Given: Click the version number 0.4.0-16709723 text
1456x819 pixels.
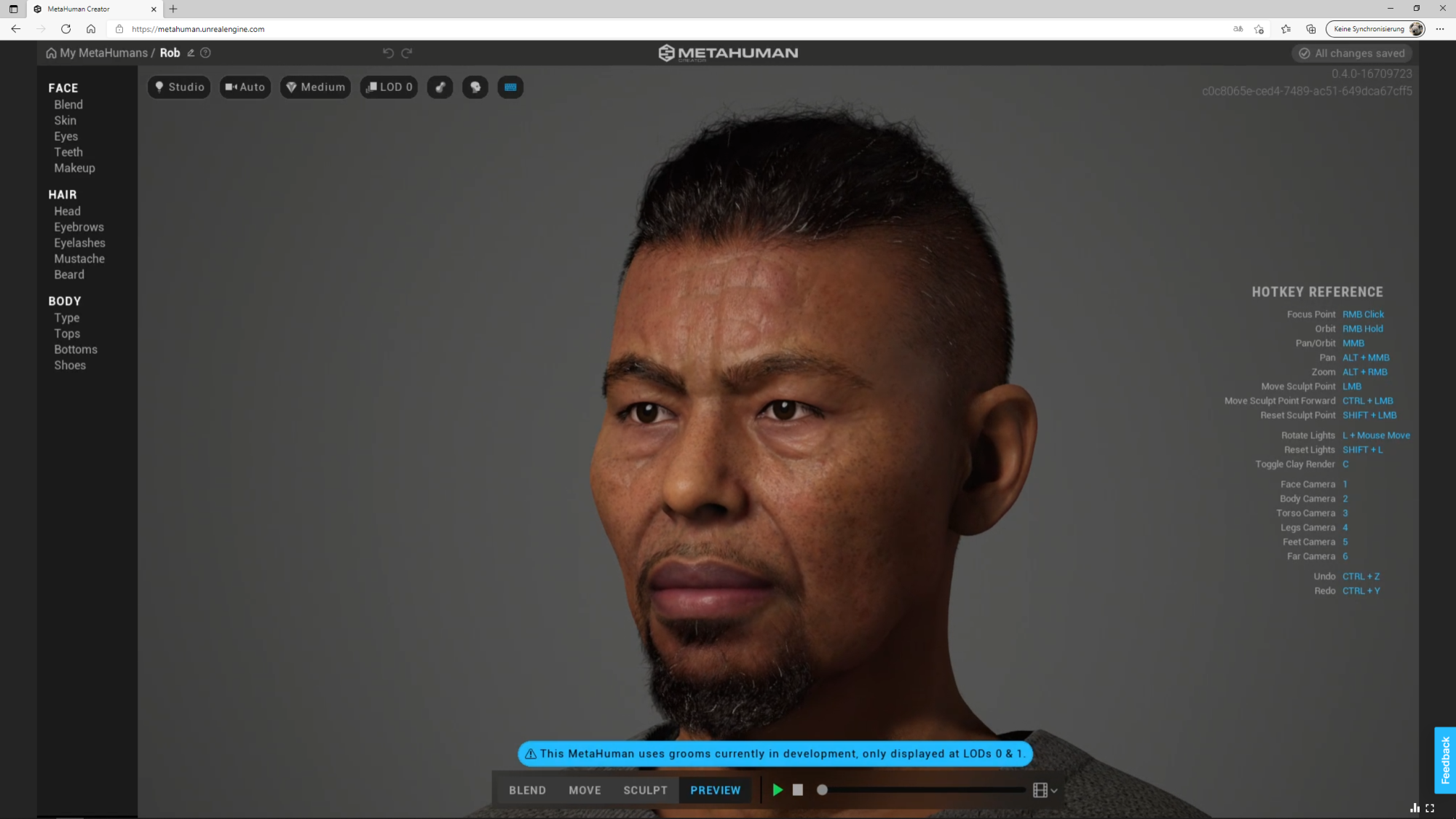Looking at the screenshot, I should [1372, 74].
